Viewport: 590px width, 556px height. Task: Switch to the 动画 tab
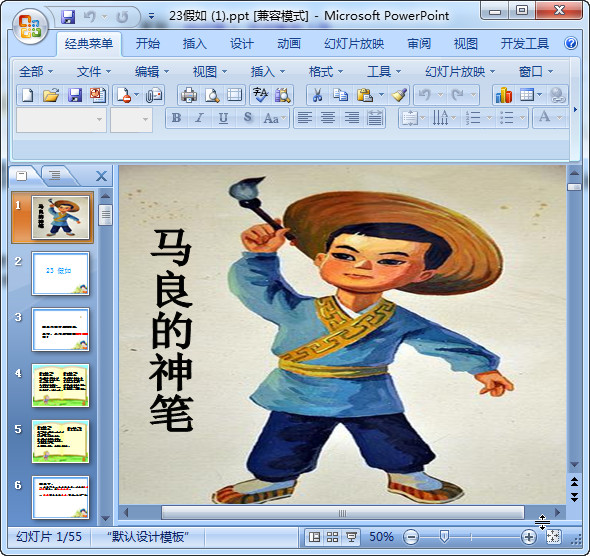[289, 44]
